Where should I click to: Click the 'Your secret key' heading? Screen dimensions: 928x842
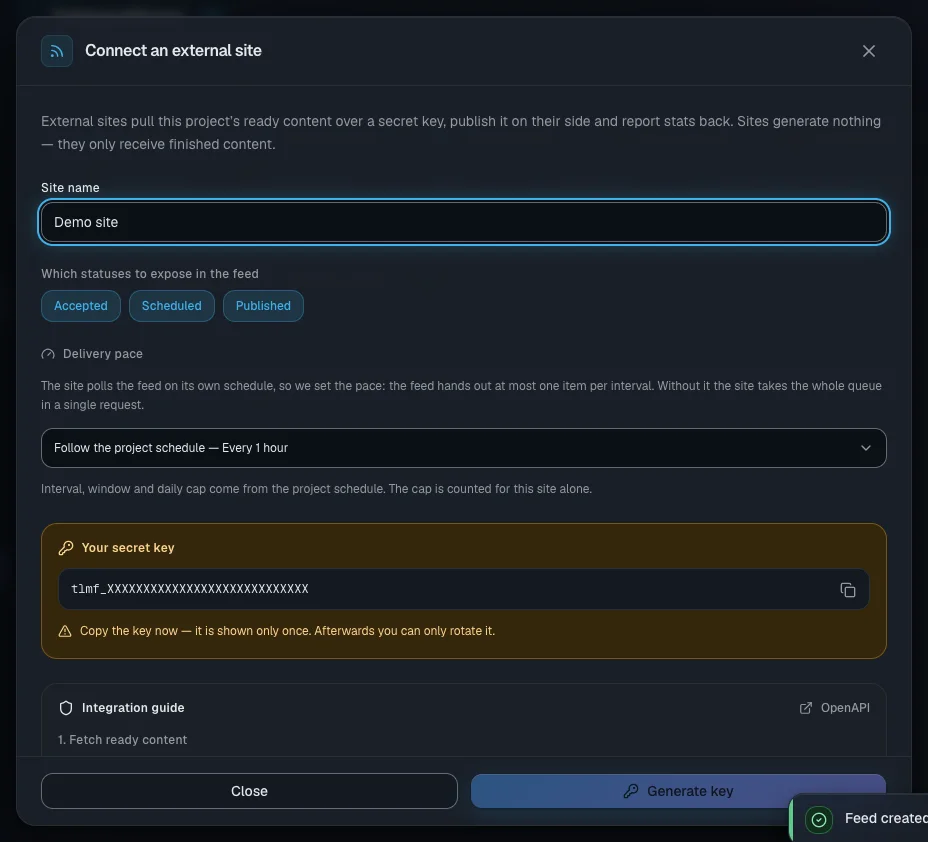point(128,548)
